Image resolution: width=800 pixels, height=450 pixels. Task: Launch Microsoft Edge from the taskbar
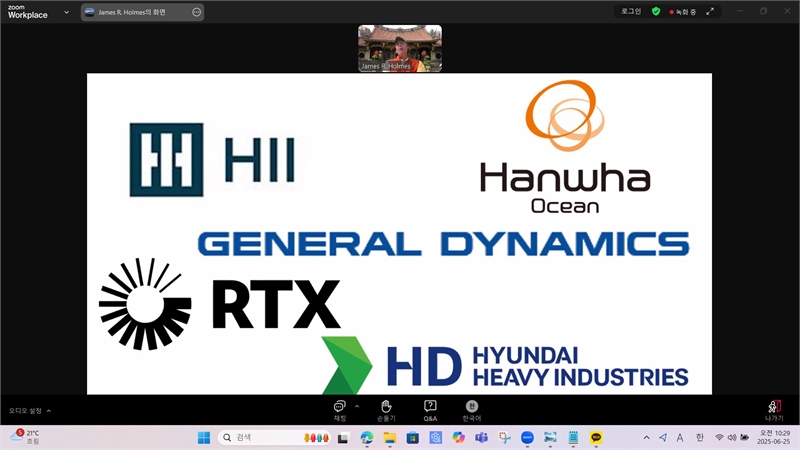click(366, 438)
